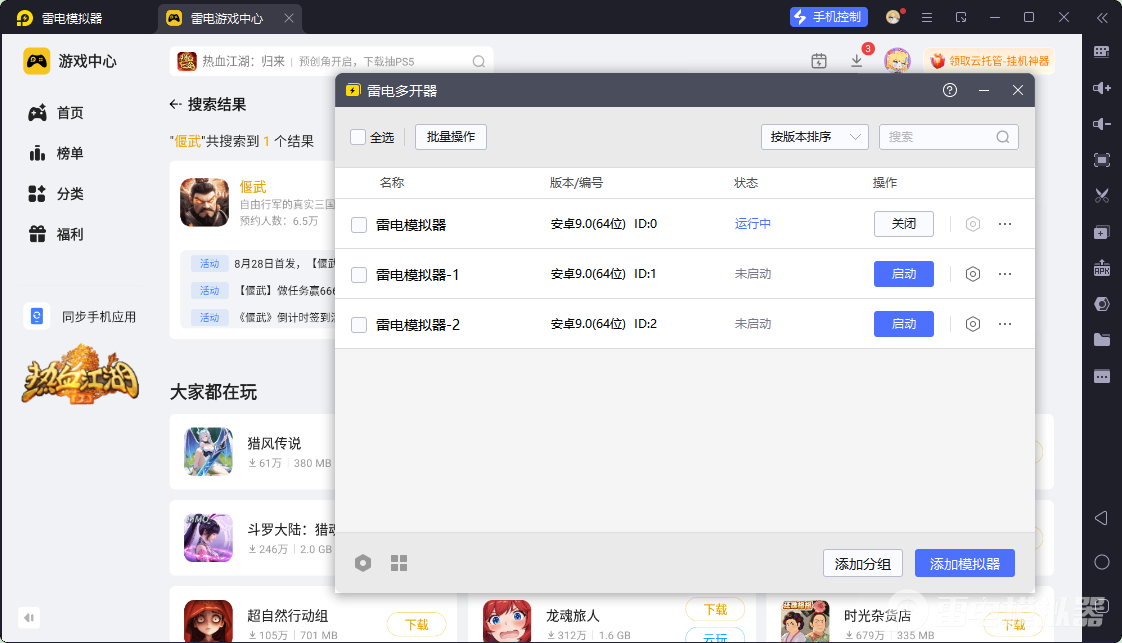The height and width of the screenshot is (643, 1122).
Task: Select the 雷电模拟器-2 checkbox
Action: [x=359, y=325]
